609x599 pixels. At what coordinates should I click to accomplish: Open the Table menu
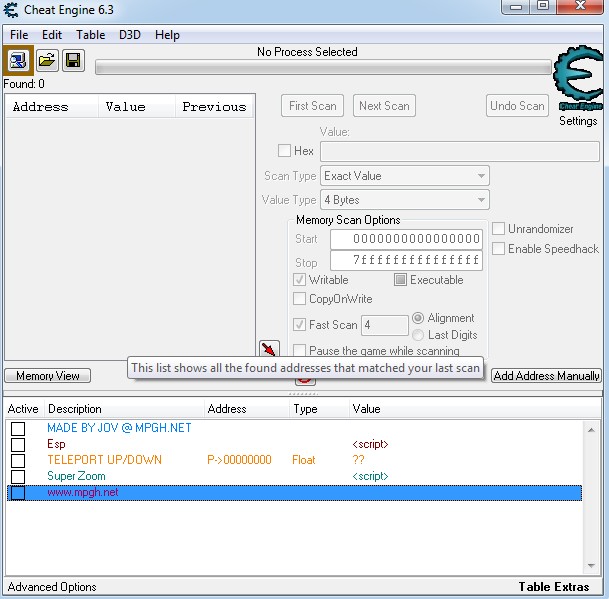click(x=90, y=35)
